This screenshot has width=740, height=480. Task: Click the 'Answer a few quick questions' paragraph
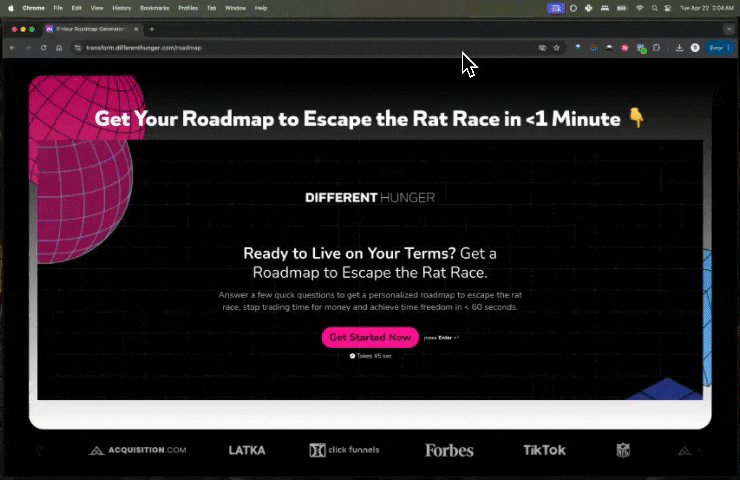(x=370, y=301)
